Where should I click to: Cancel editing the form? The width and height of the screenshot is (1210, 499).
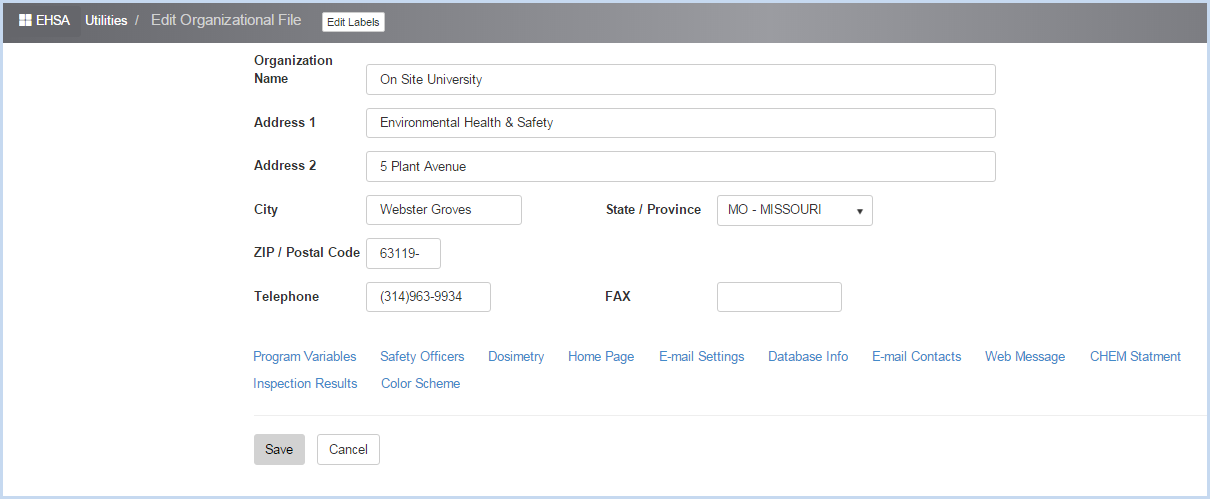click(x=348, y=450)
